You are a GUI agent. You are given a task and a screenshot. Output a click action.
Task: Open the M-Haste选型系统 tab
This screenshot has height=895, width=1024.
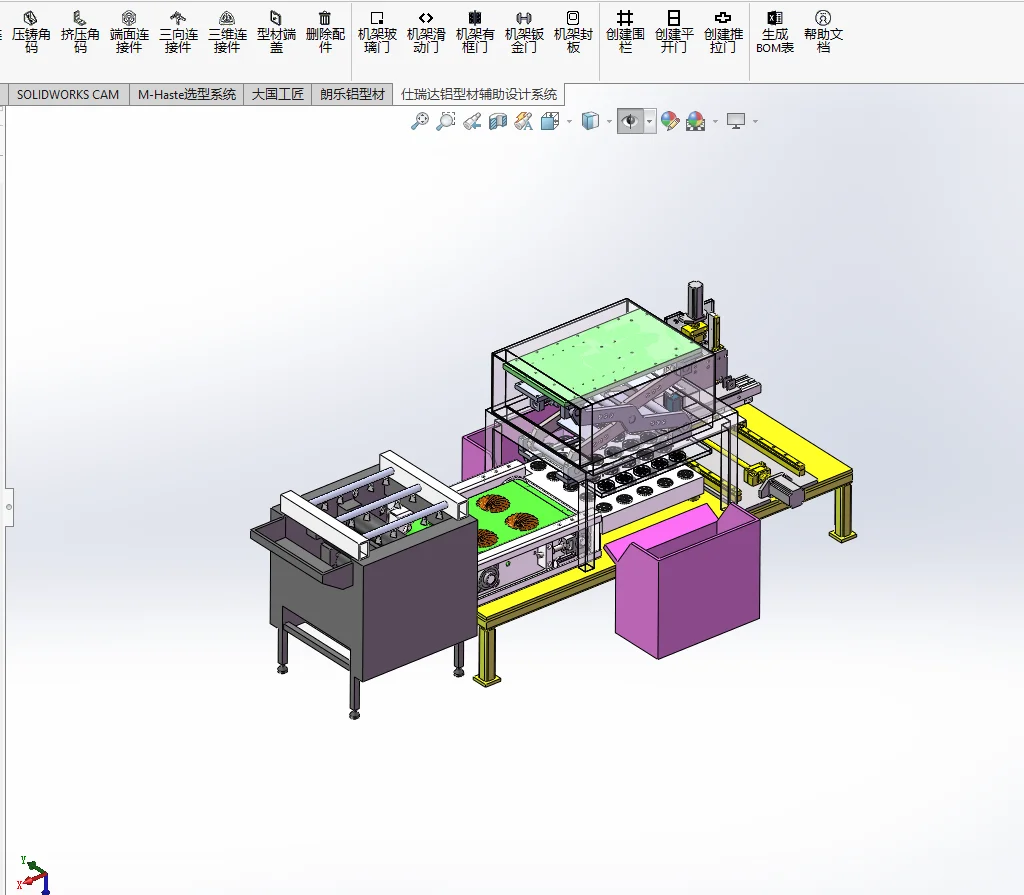coord(187,95)
